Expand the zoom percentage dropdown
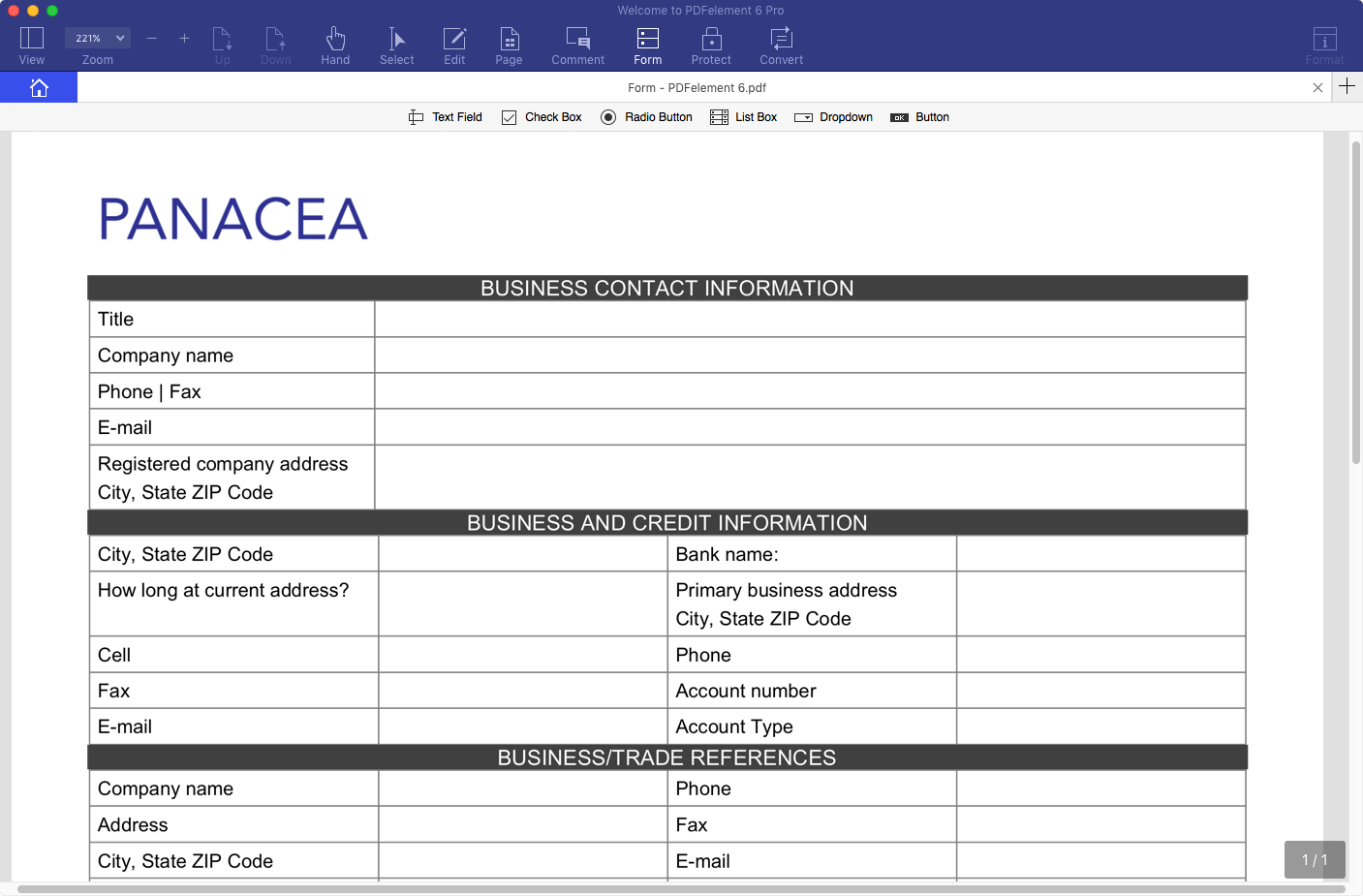The height and width of the screenshot is (896, 1363). click(97, 38)
